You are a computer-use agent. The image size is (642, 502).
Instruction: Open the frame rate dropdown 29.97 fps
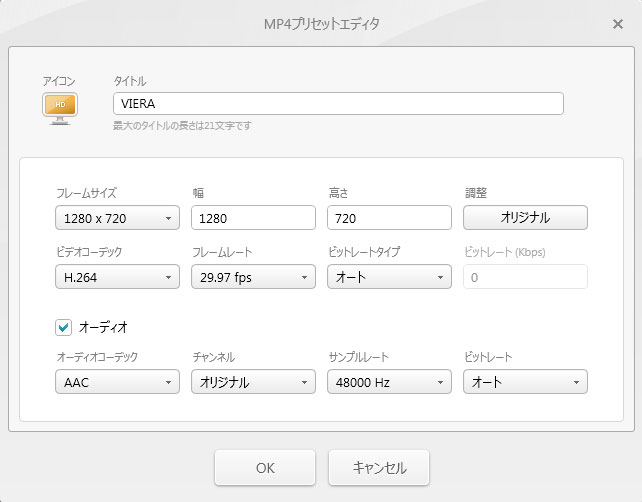(253, 277)
